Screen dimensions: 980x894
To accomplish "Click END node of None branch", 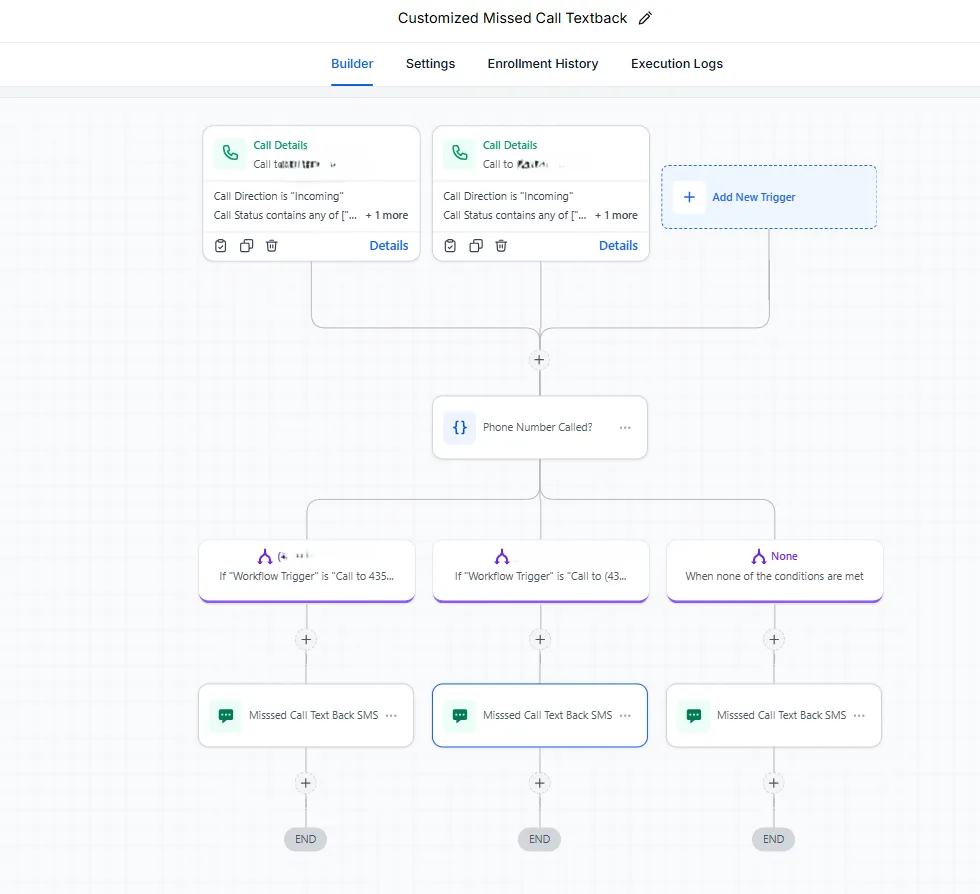I will point(773,839).
